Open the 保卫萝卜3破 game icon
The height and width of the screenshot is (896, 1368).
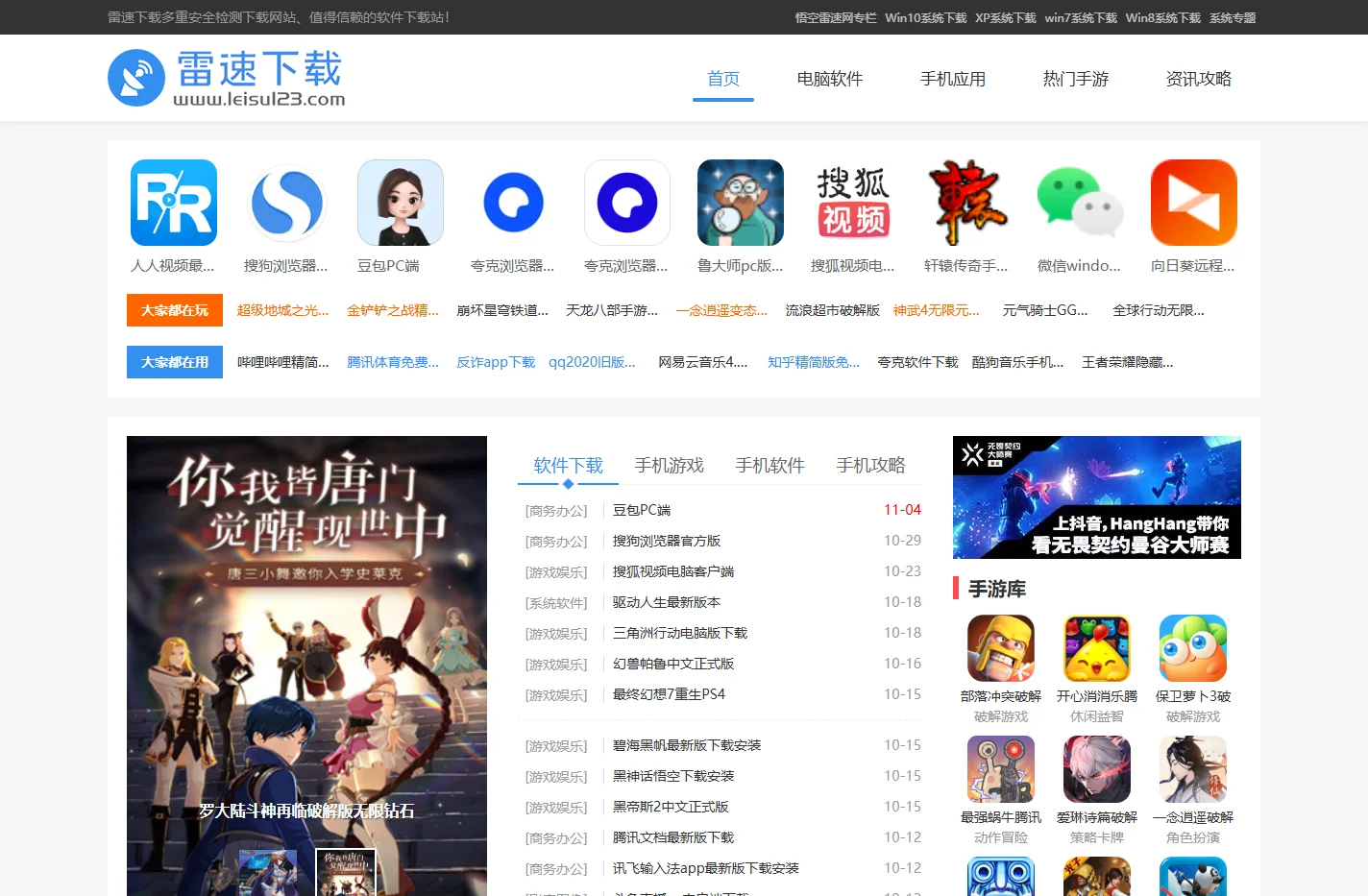pos(1193,648)
